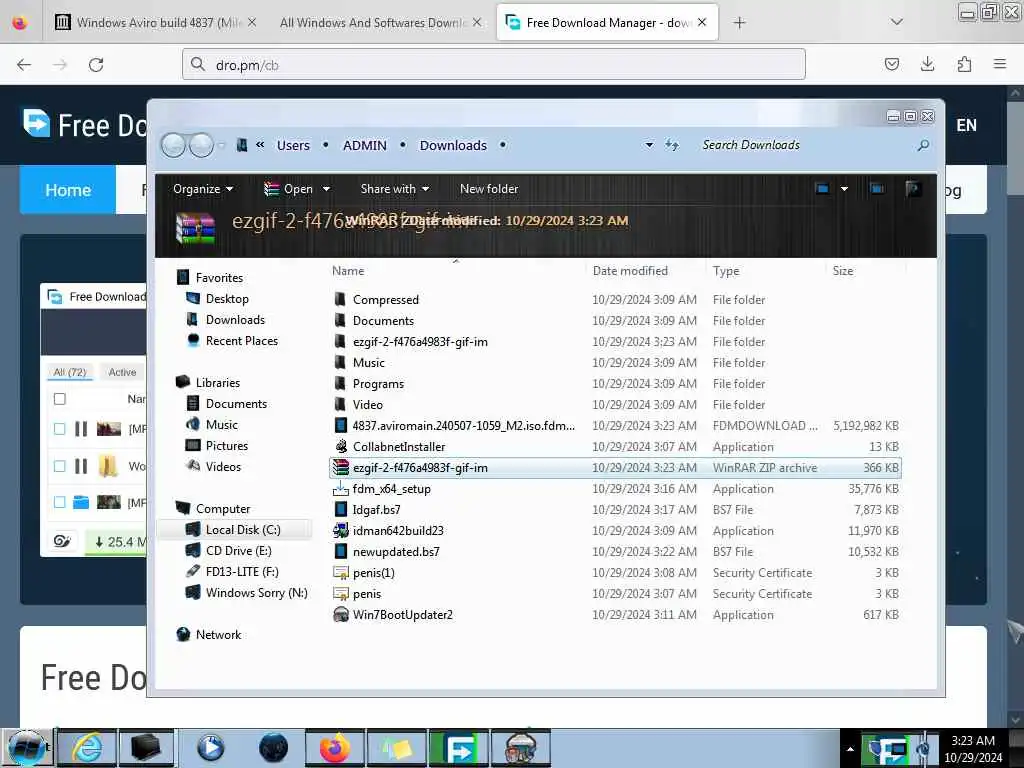The width and height of the screenshot is (1024, 768).
Task: Open the All (72) filter tab
Action: pos(70,372)
